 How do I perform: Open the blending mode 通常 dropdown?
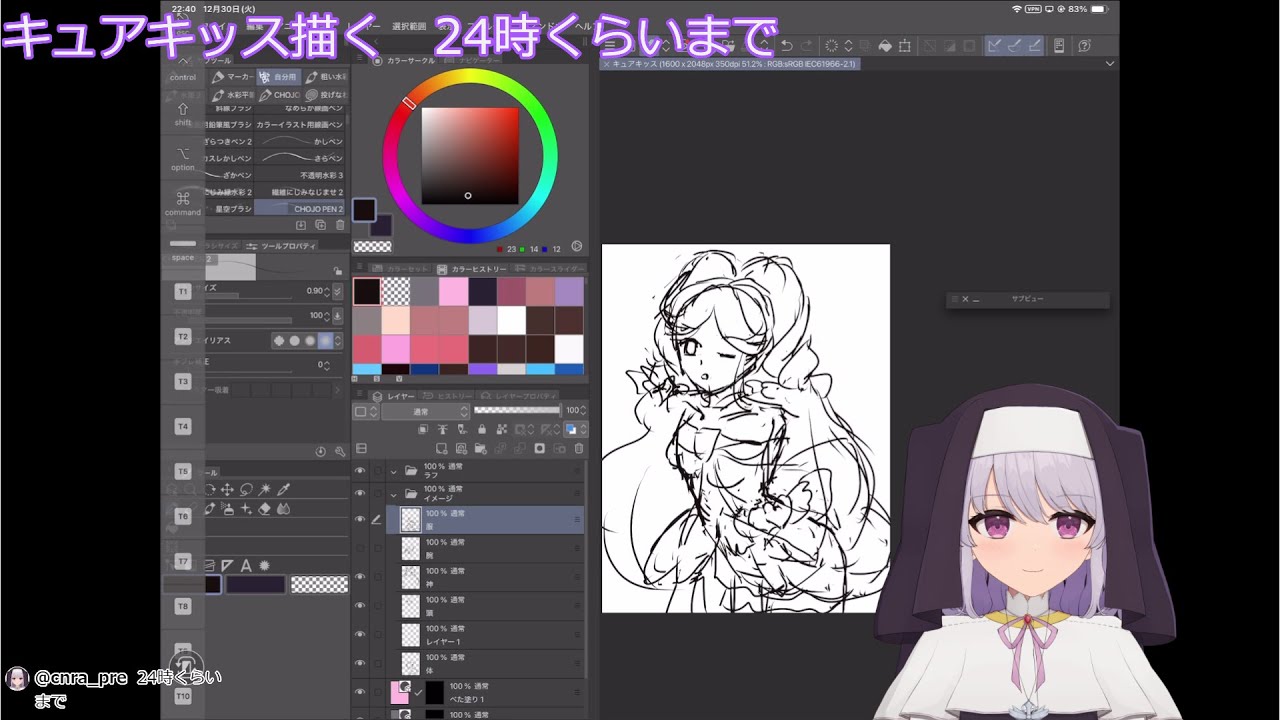tap(425, 411)
